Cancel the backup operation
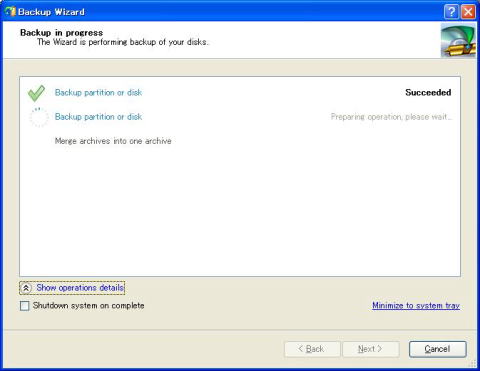The height and width of the screenshot is (371, 480). click(x=437, y=349)
